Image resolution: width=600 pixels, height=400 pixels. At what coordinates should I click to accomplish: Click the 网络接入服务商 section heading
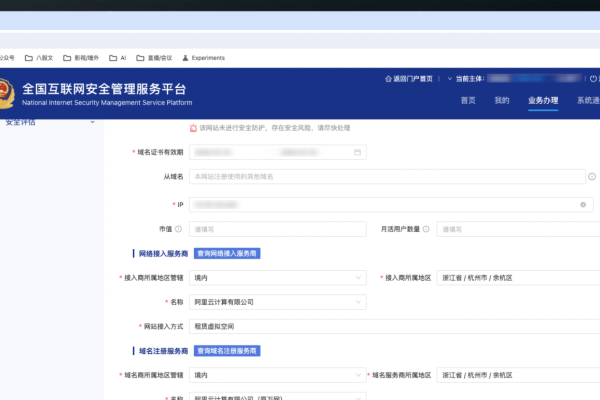pyautogui.click(x=163, y=253)
